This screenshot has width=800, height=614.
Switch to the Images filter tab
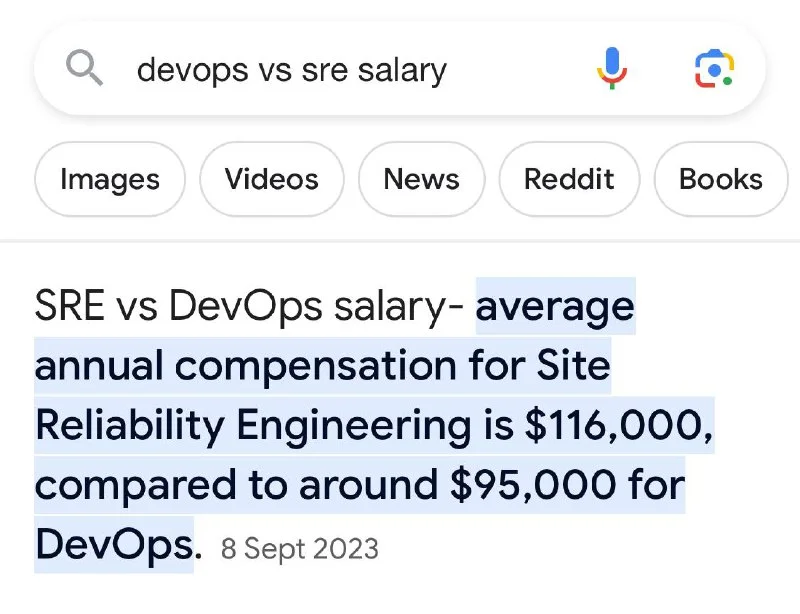coord(110,179)
